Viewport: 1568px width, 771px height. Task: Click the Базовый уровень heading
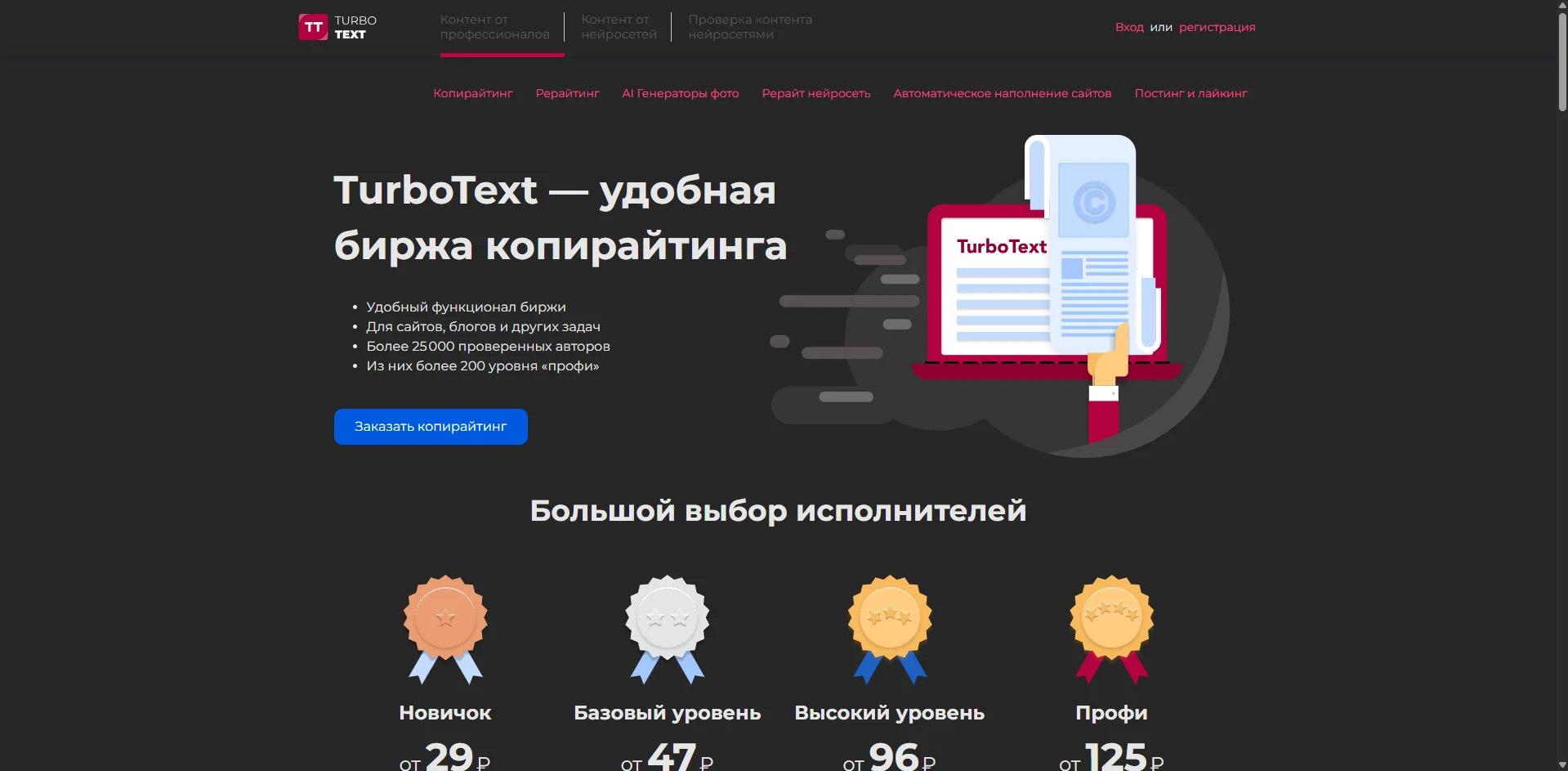pos(668,713)
